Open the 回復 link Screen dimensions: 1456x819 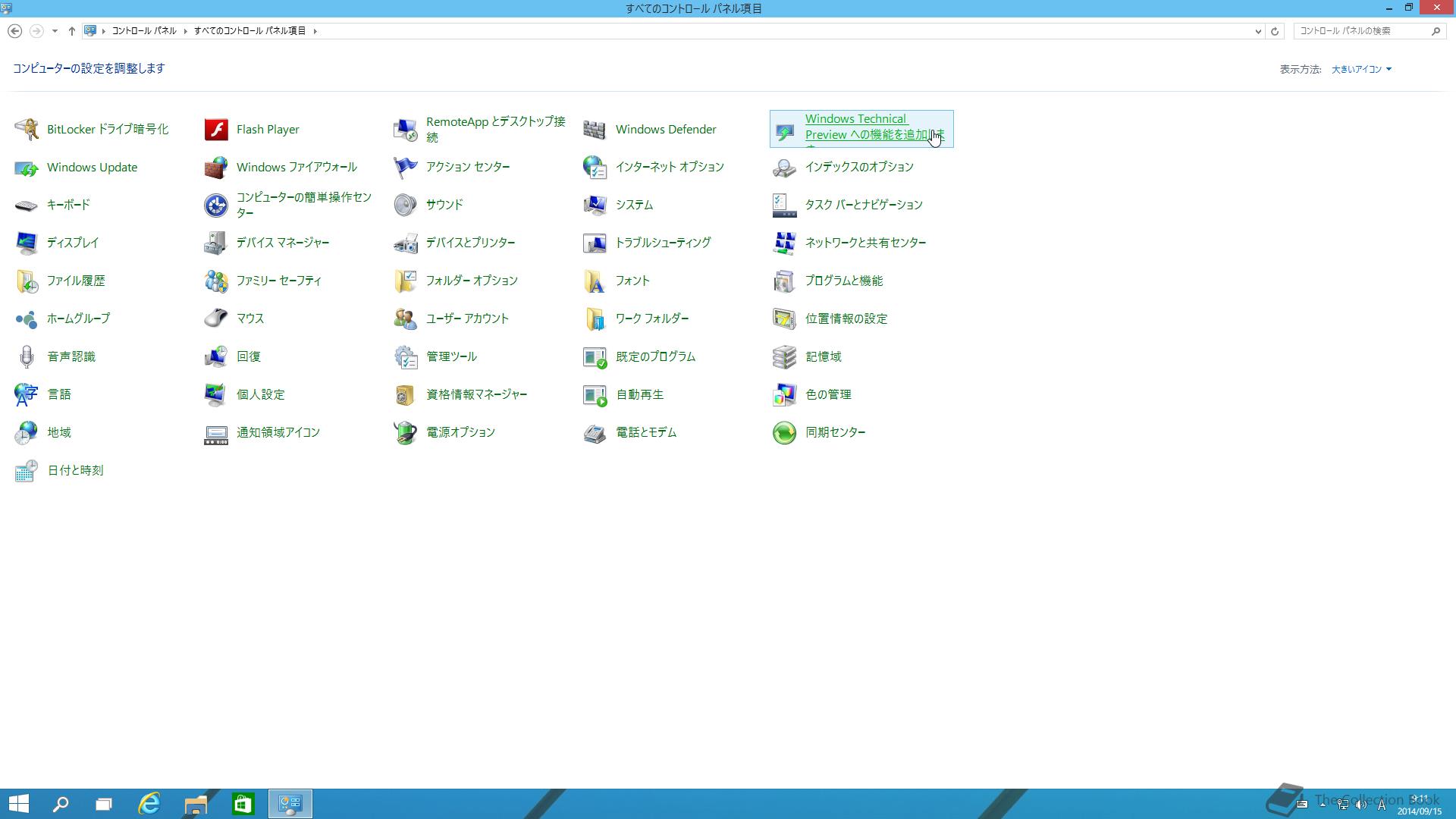pyautogui.click(x=249, y=356)
